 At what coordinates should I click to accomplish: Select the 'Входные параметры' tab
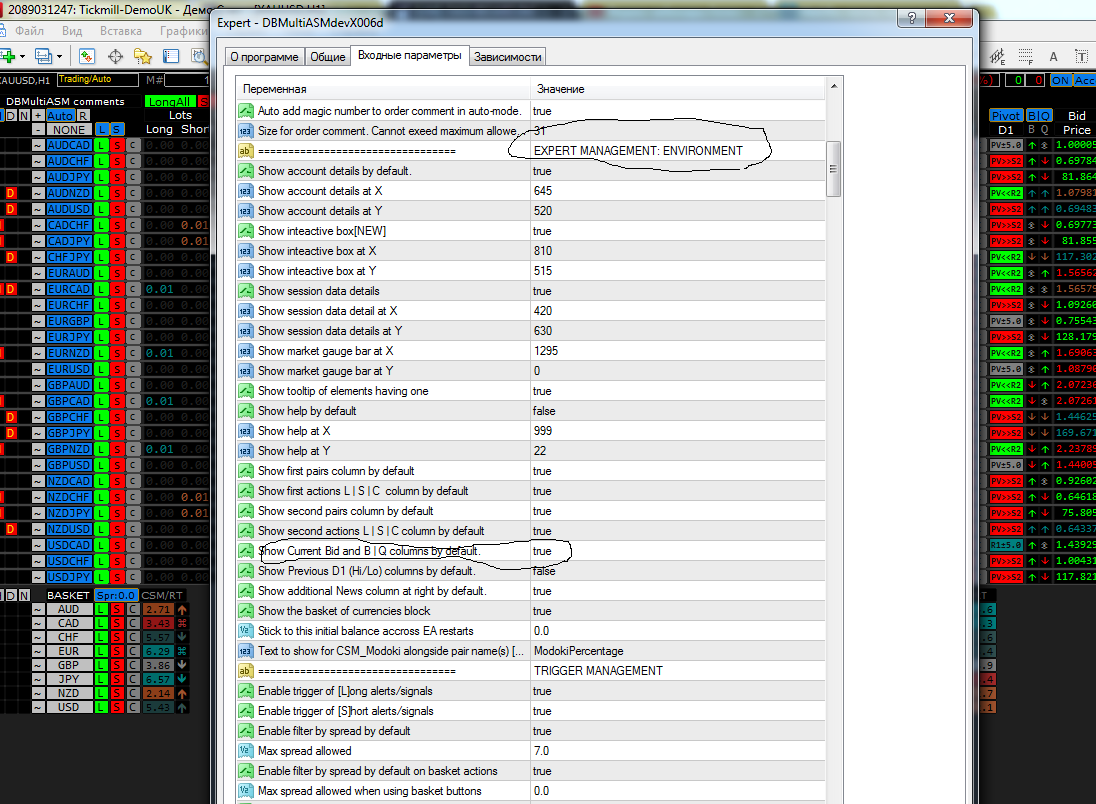410,55
